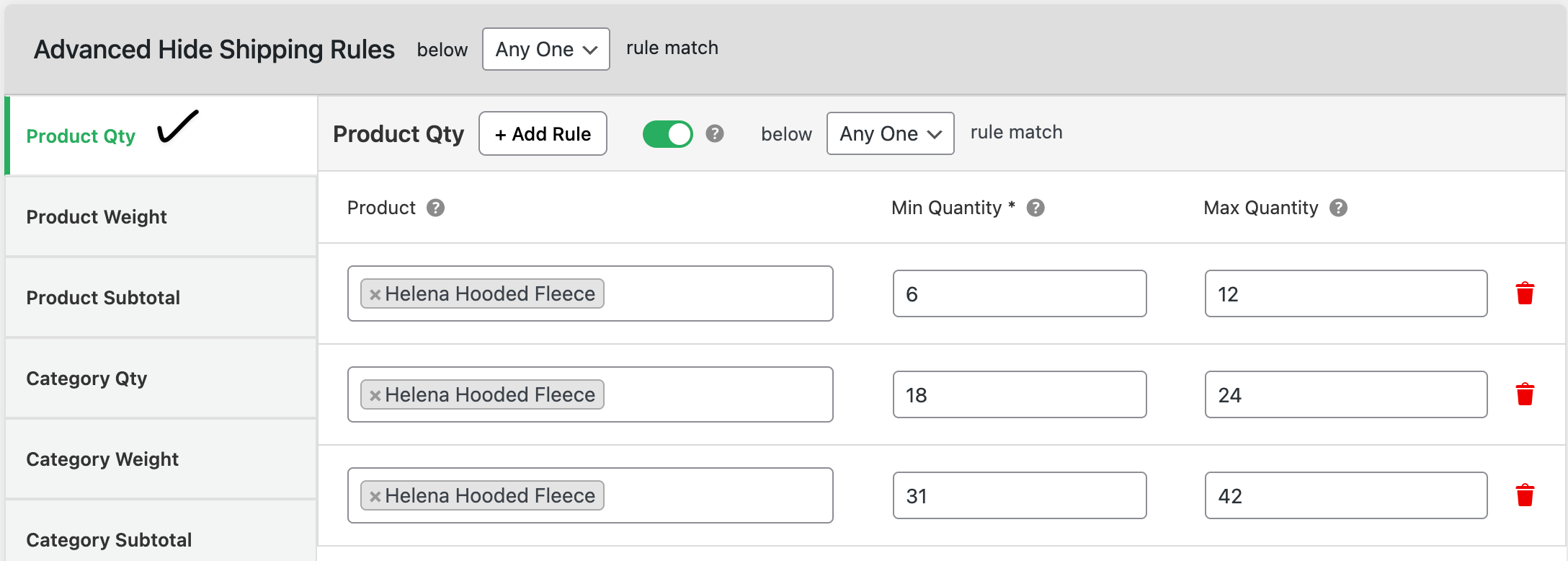Viewport: 1568px width, 561px height.
Task: Open the top-level Any One rule match dropdown
Action: click(x=545, y=49)
